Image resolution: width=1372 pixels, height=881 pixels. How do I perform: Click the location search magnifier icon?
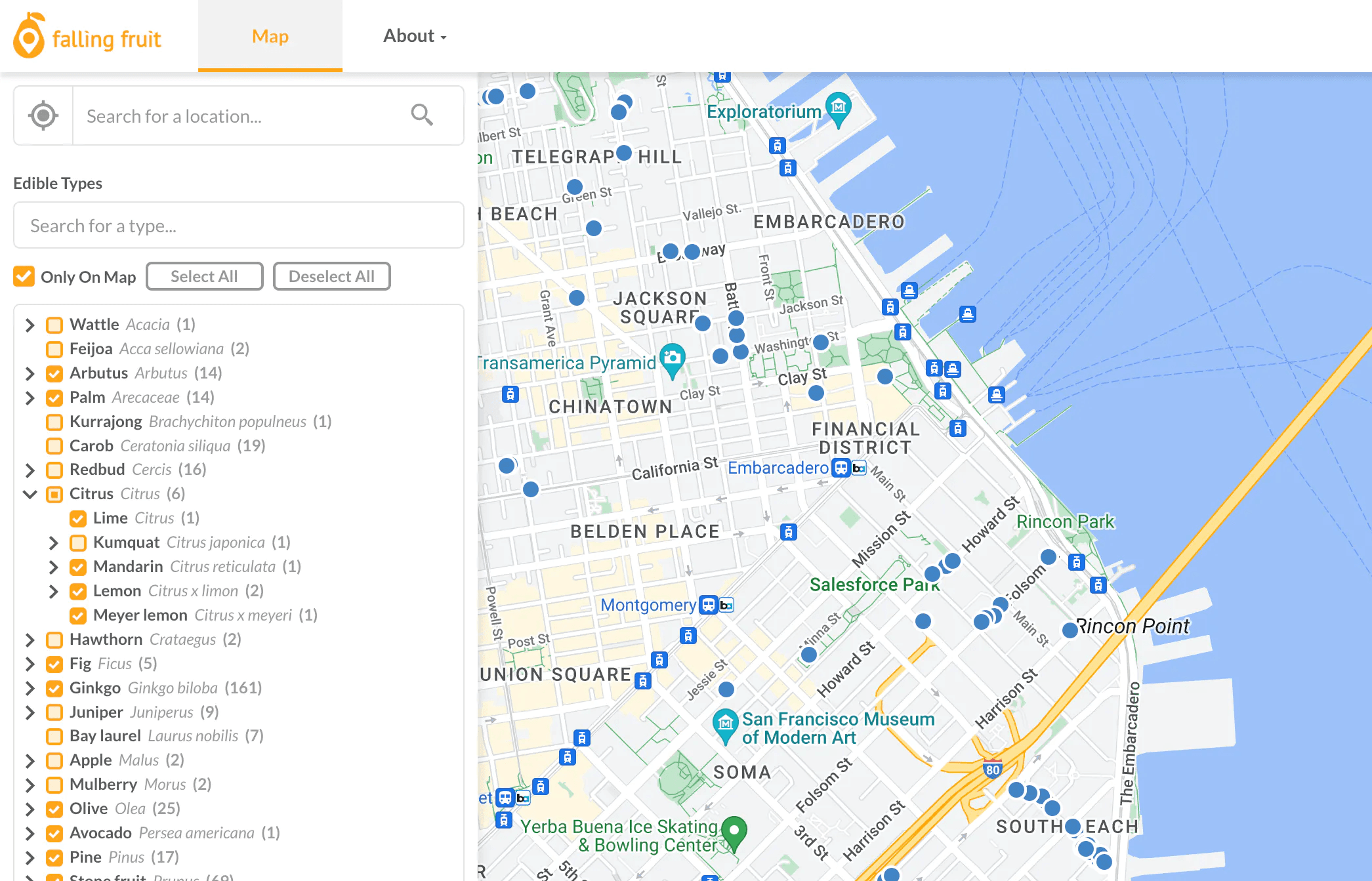coord(422,115)
